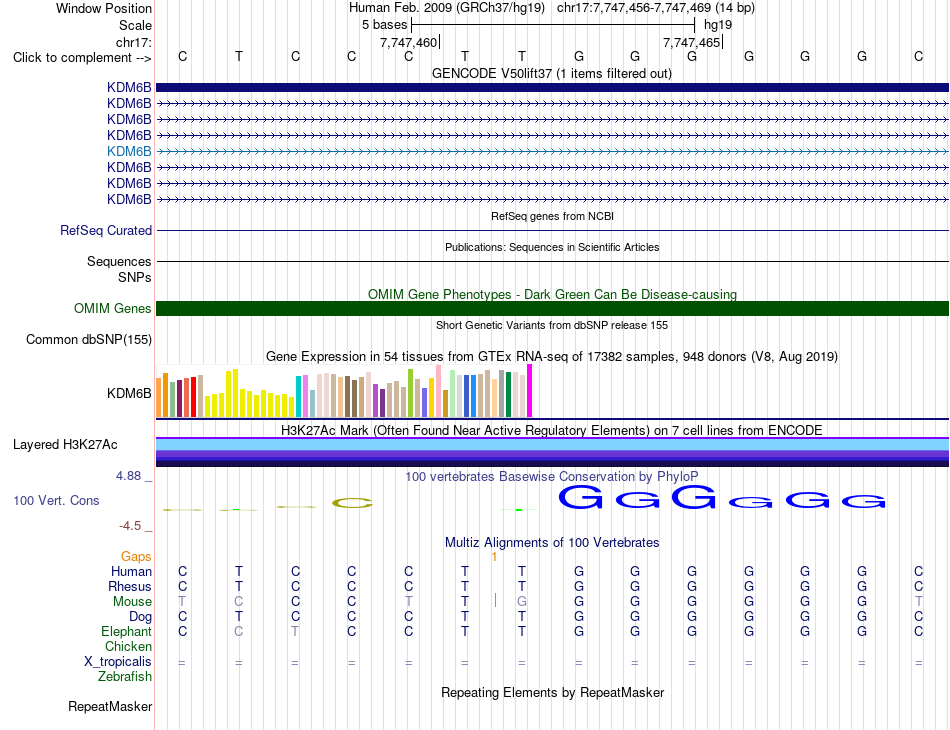Click "Human Feb. 2009 (GRCh37/hg19)" assembly text
Screen dimensions: 950x730
coord(447,8)
